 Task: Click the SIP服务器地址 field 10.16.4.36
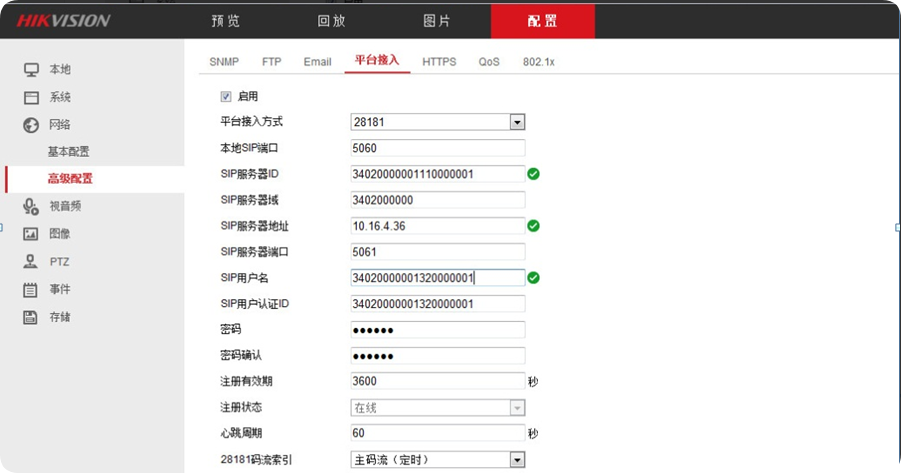click(x=437, y=226)
